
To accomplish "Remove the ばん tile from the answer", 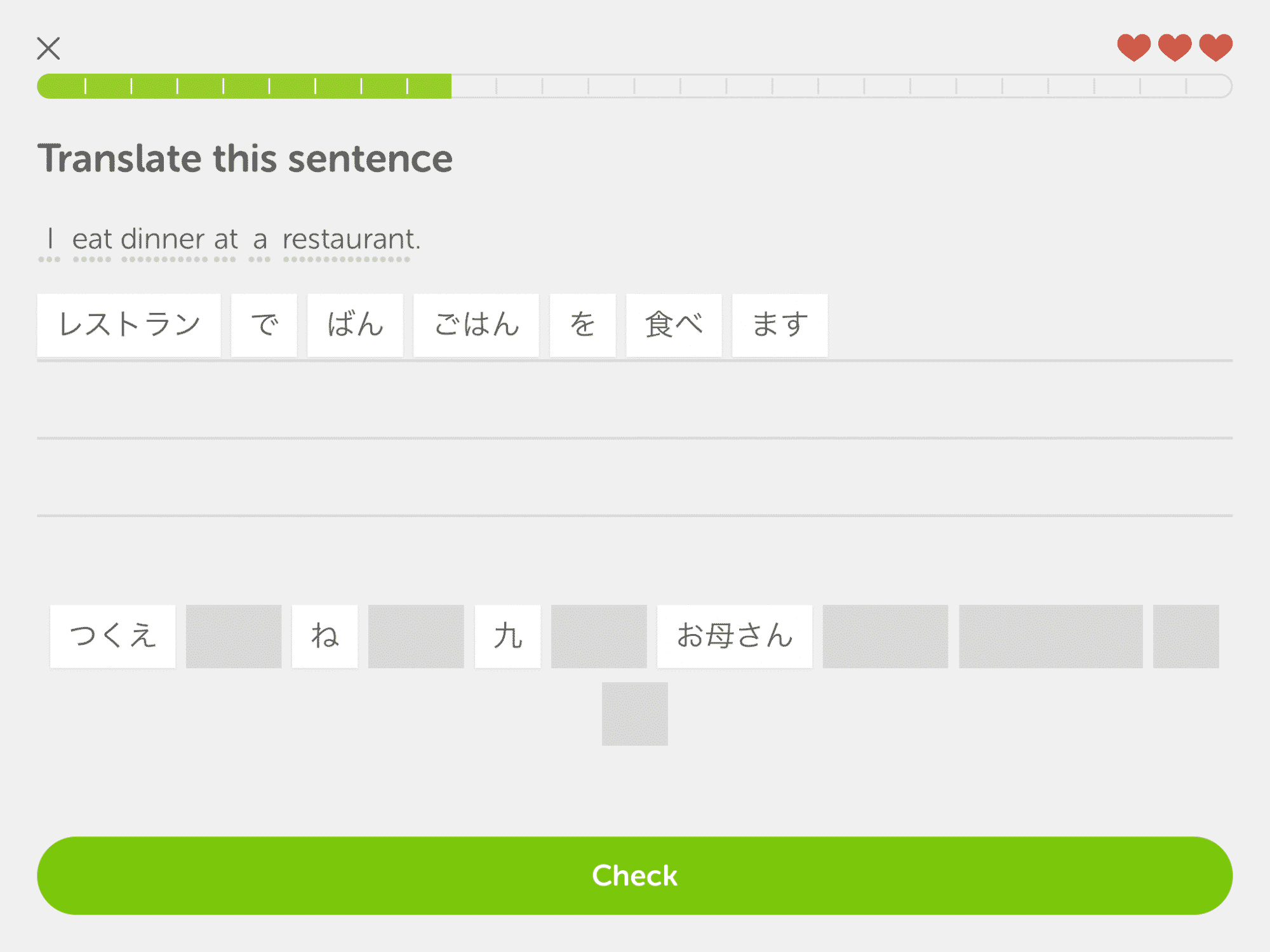I will pyautogui.click(x=355, y=325).
